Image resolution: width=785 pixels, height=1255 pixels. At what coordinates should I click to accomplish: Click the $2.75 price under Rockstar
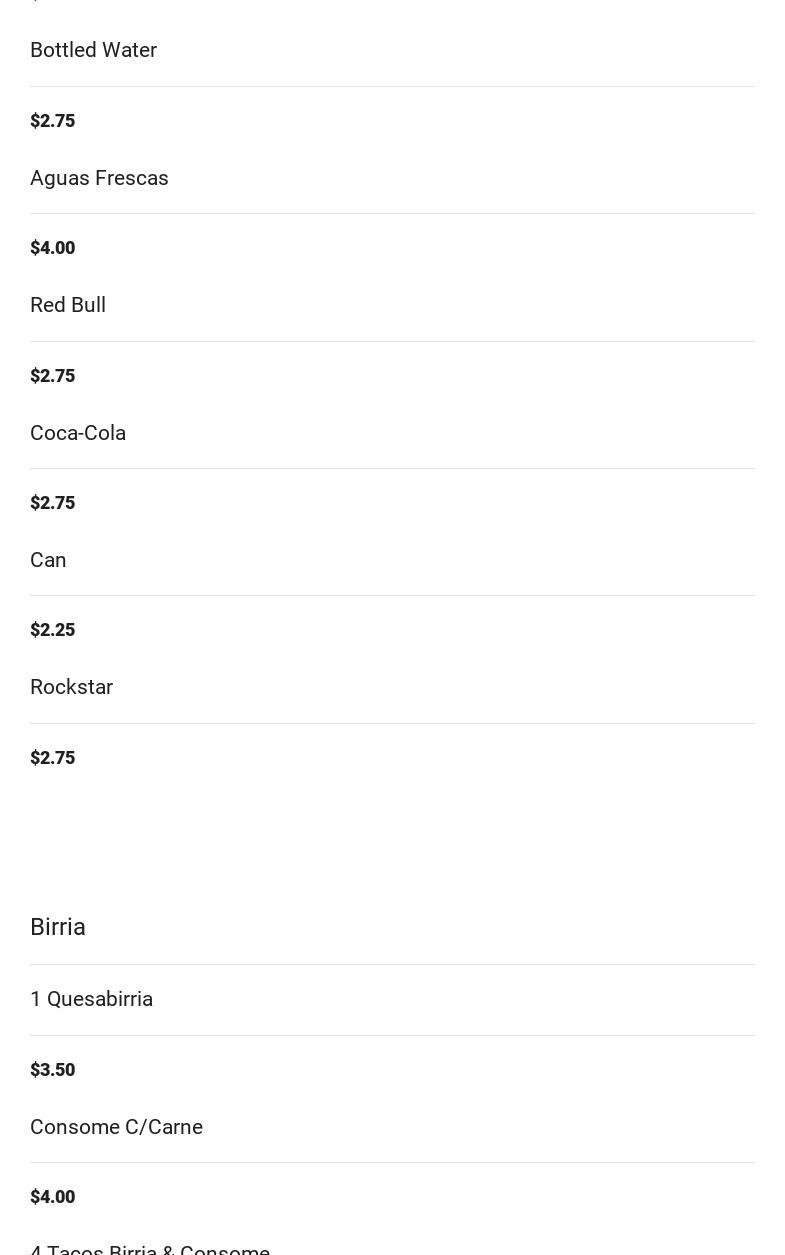pos(53,758)
